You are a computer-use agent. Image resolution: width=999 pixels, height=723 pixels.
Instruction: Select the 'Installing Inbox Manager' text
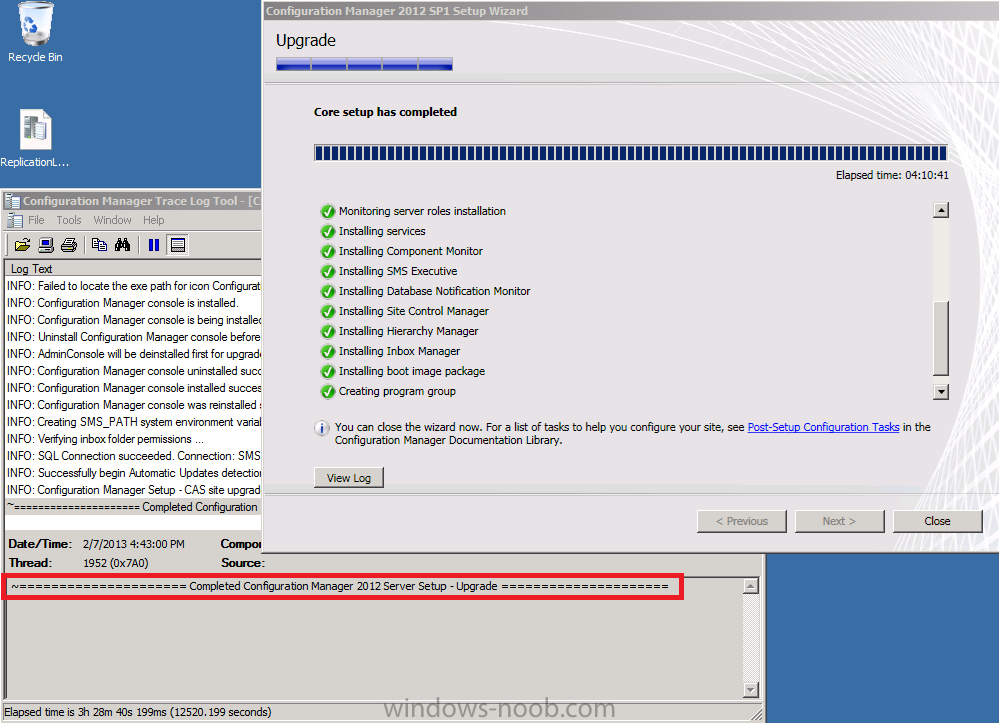coord(399,351)
